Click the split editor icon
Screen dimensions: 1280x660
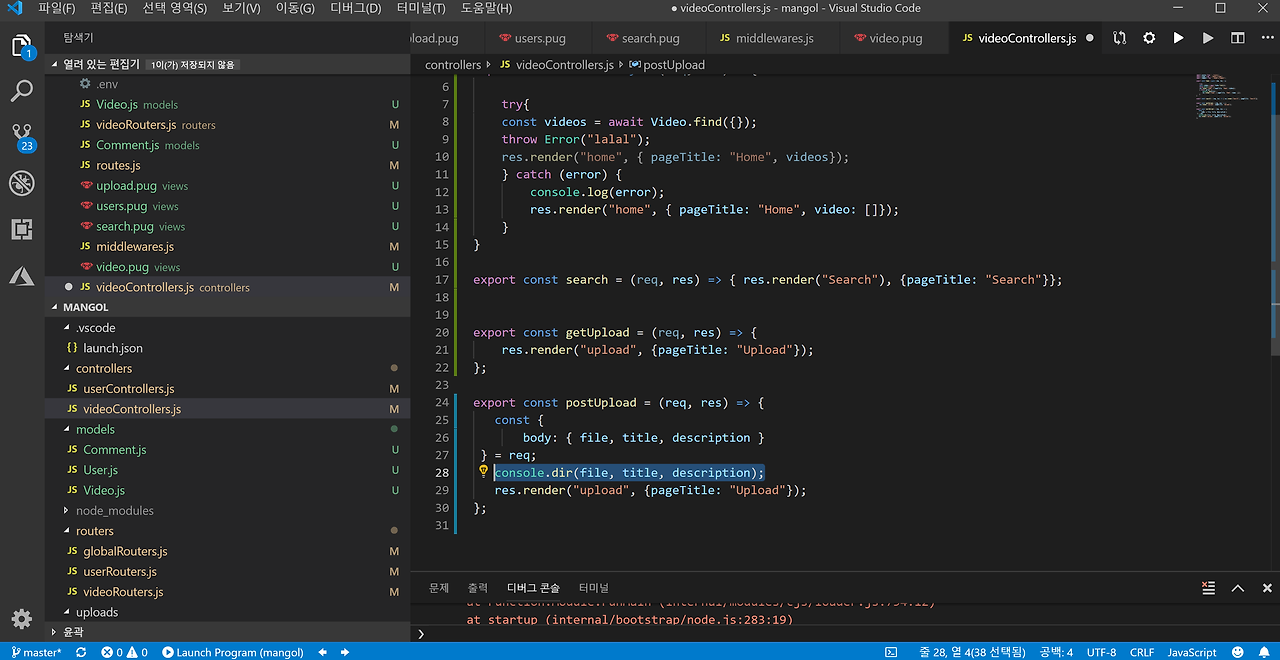click(1238, 38)
